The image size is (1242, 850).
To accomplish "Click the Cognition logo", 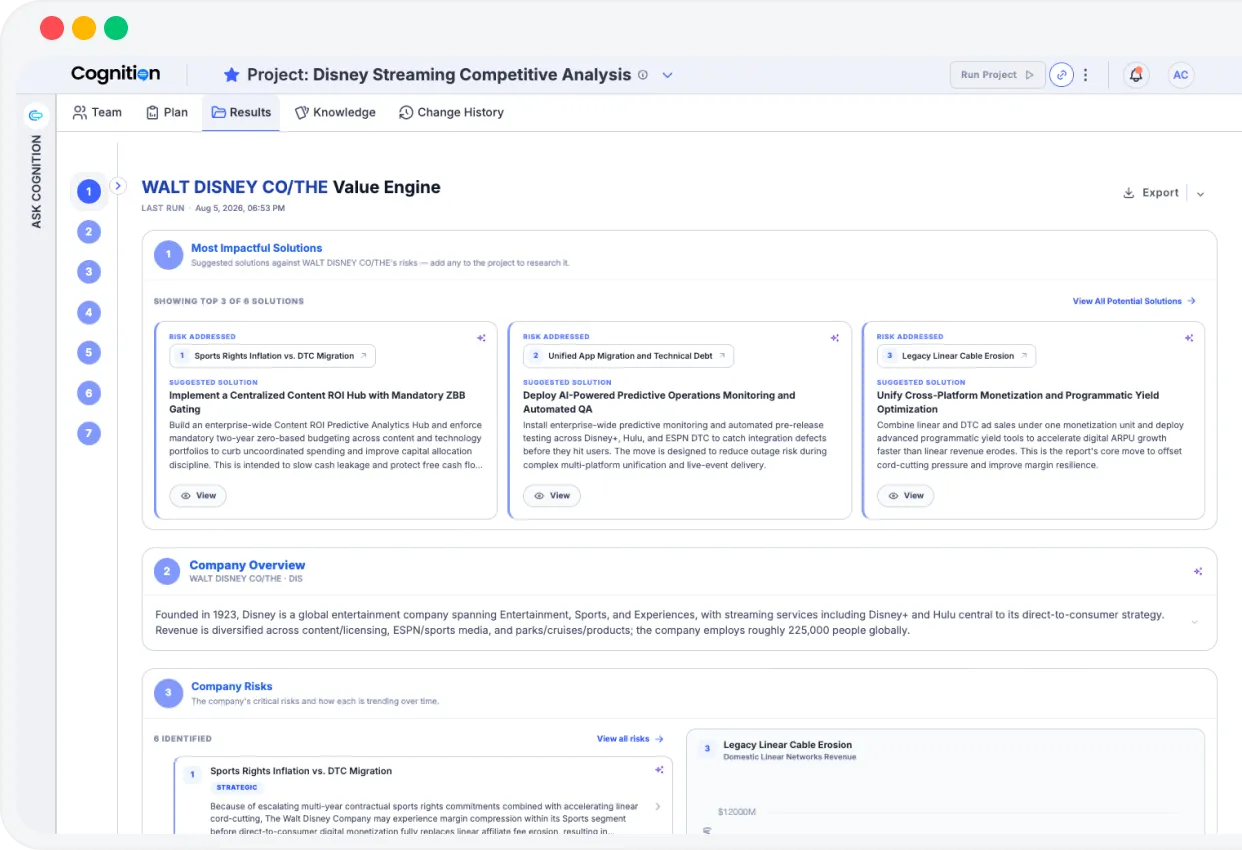I will [x=115, y=74].
